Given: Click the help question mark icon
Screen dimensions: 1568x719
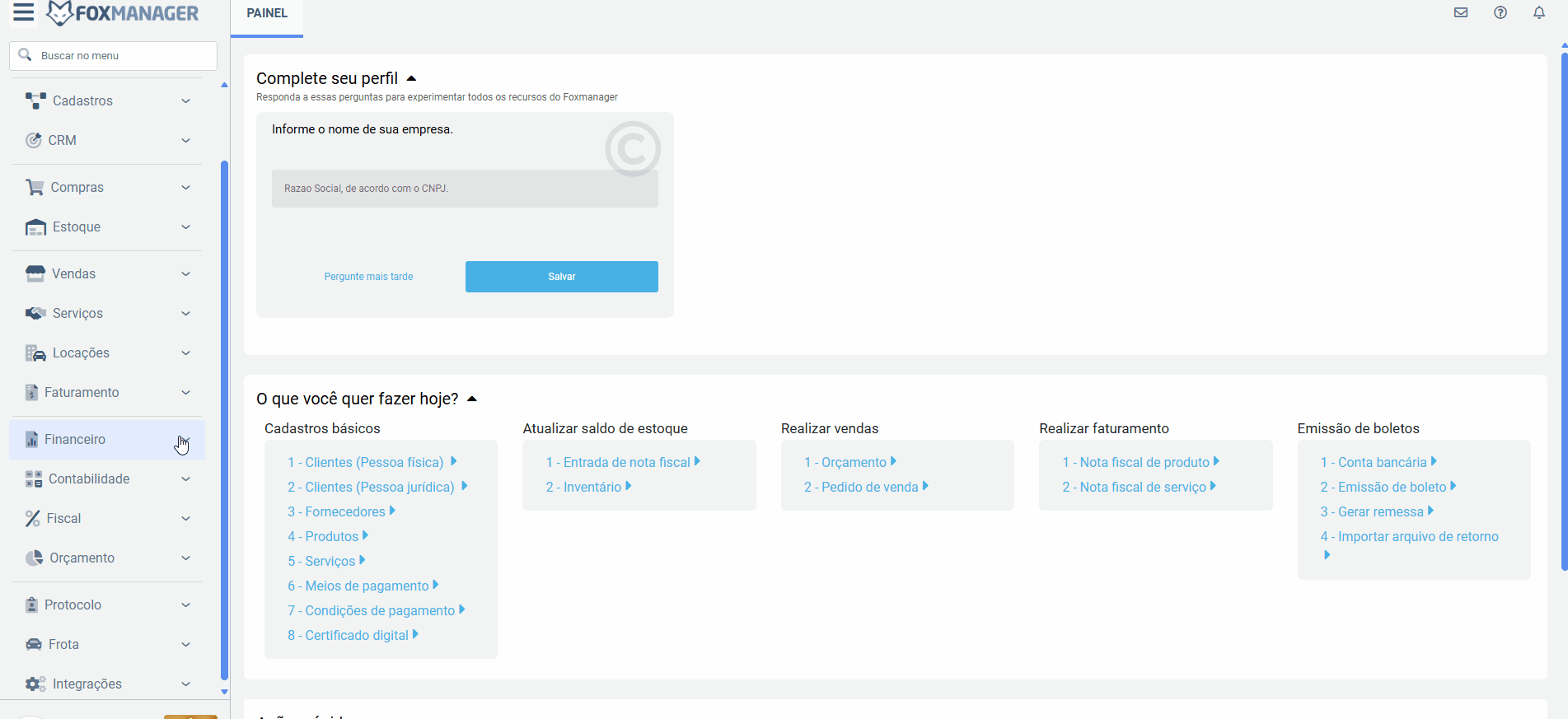Looking at the screenshot, I should tap(1500, 12).
